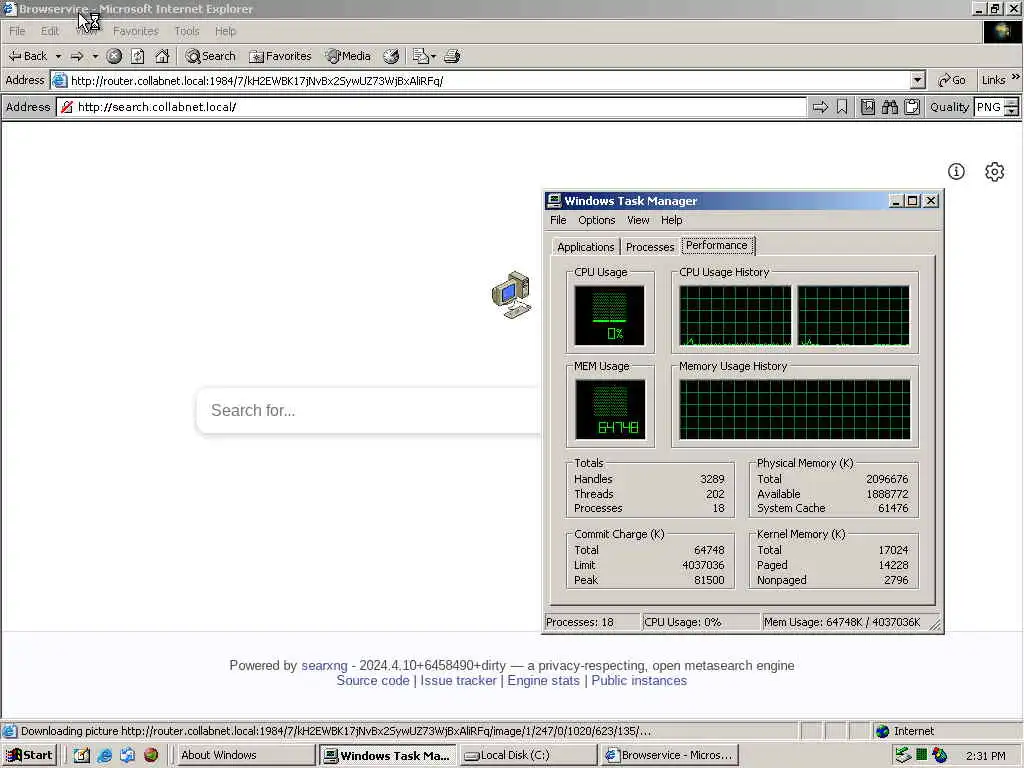This screenshot has height=768, width=1024.
Task: Open Task Manager View menu
Action: point(638,220)
